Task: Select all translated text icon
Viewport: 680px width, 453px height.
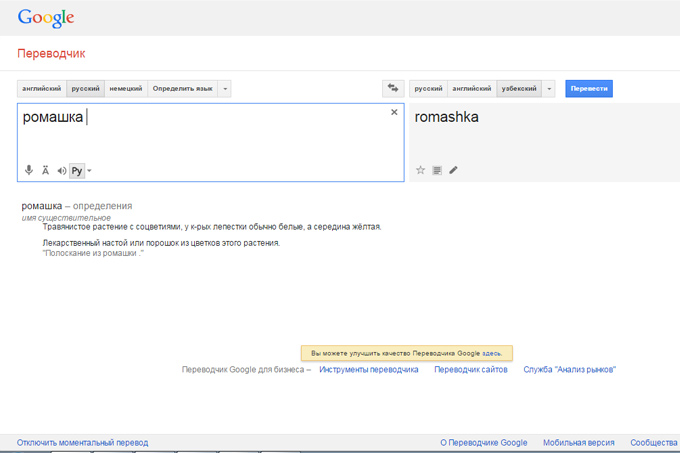Action: 437,170
